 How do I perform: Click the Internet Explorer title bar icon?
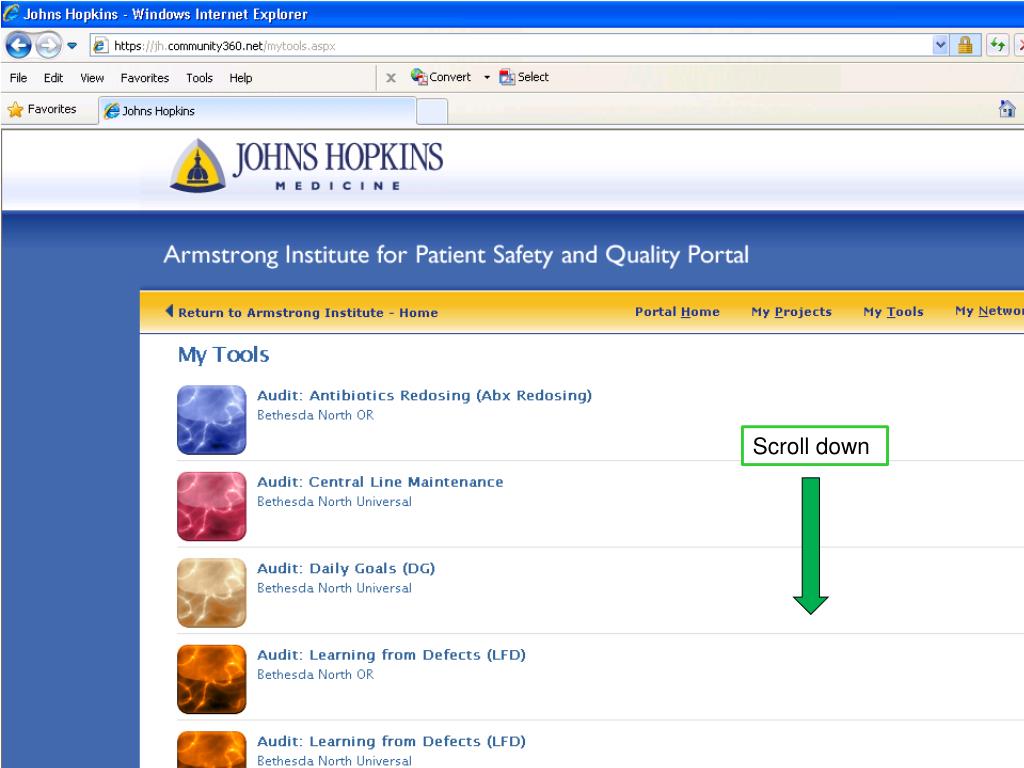pos(11,13)
